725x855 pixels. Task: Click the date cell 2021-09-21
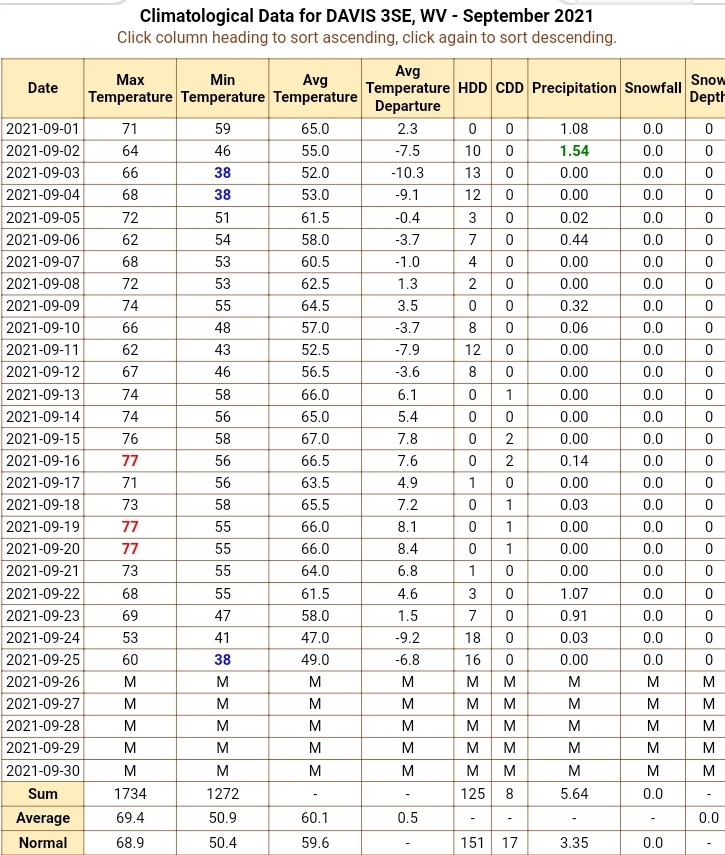43,571
